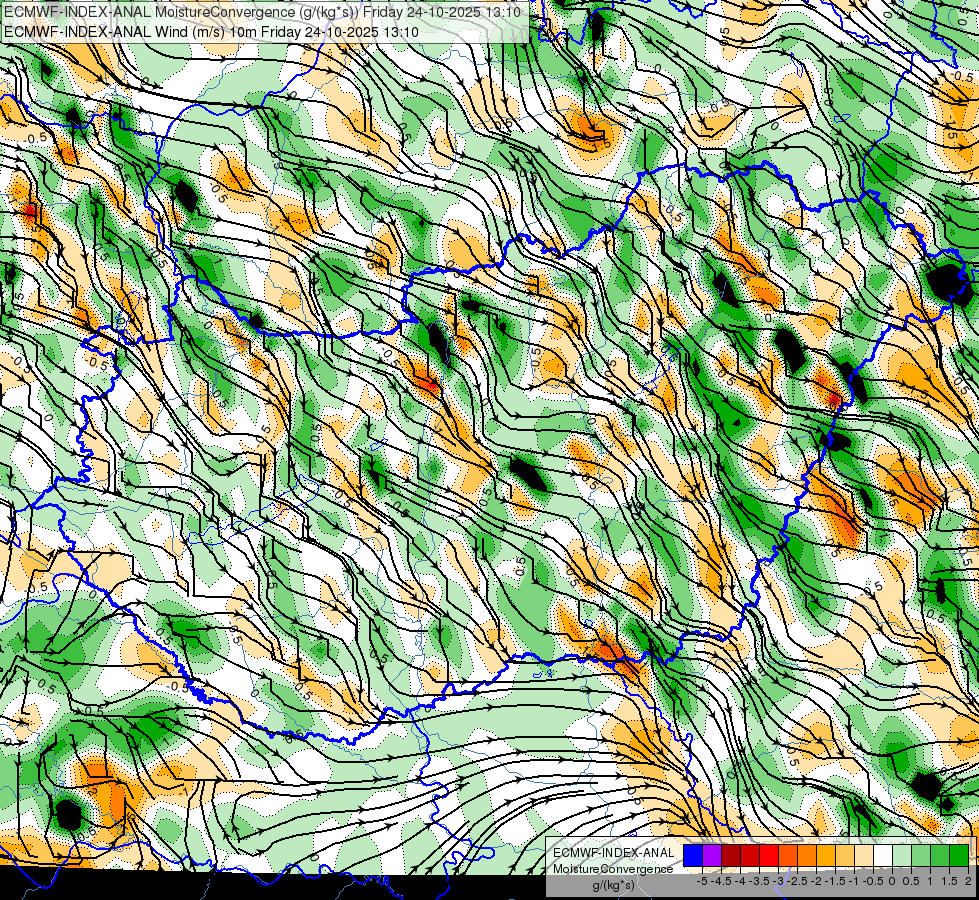Click the legend unit label g/(kg*s)

tap(613, 885)
